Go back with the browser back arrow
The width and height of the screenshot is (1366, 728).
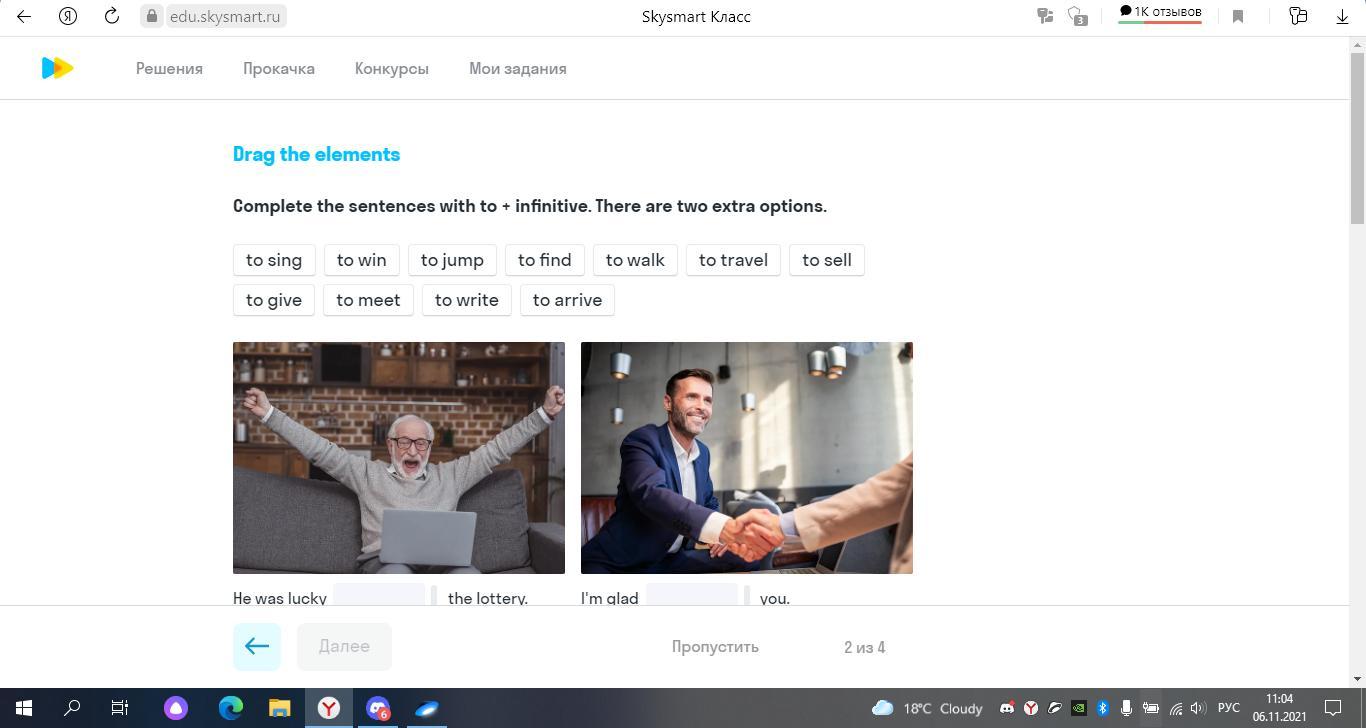point(24,16)
